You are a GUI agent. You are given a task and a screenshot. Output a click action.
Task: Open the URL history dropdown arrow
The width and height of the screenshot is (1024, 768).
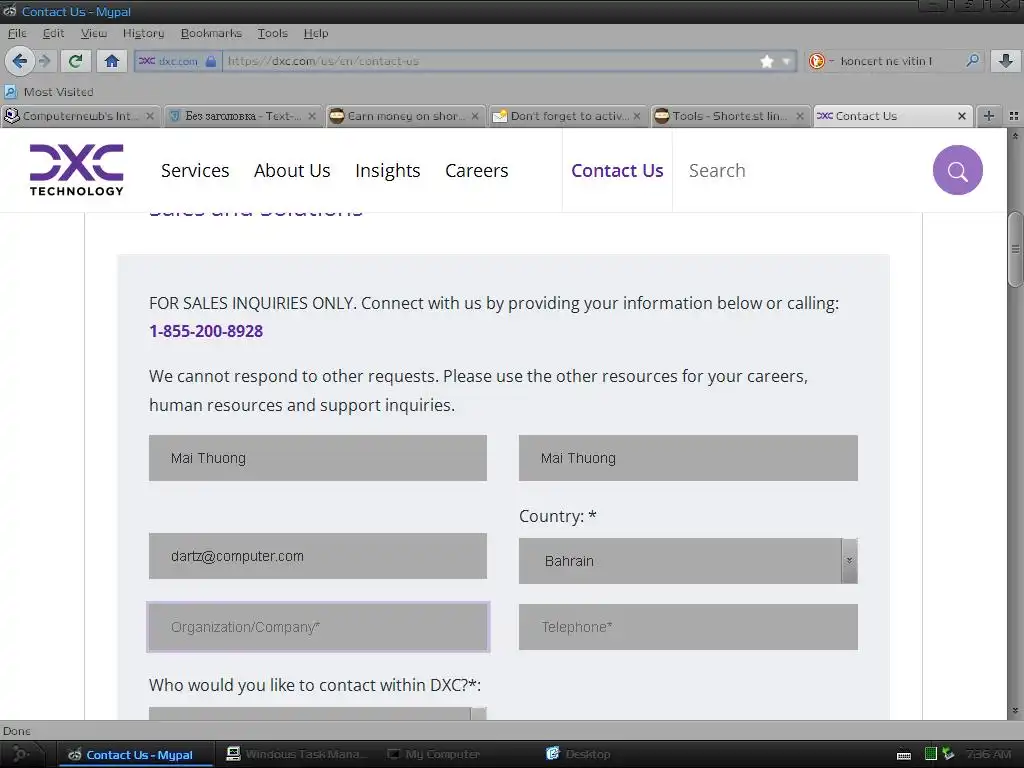786,61
